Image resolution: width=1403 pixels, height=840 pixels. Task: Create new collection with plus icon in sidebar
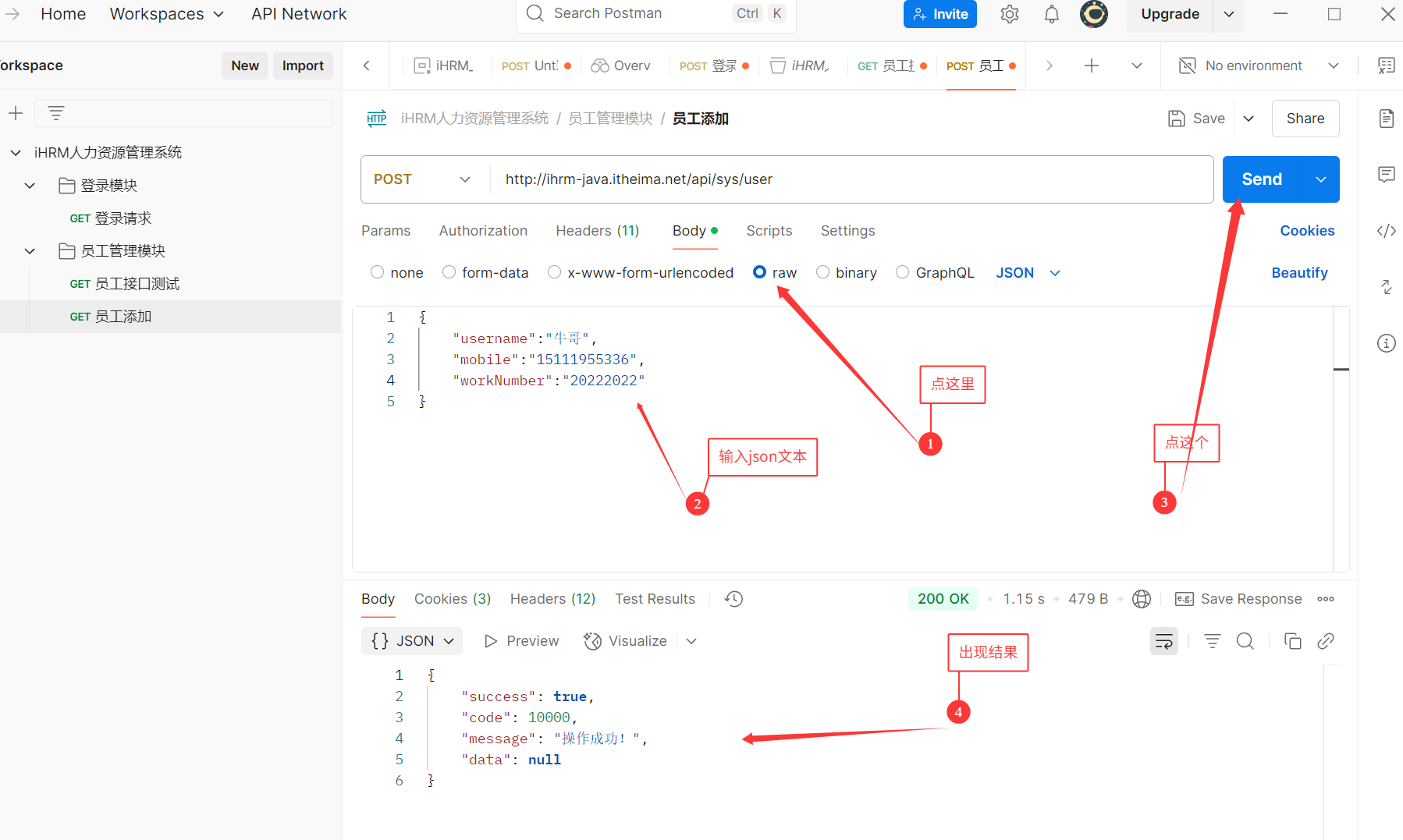click(16, 113)
